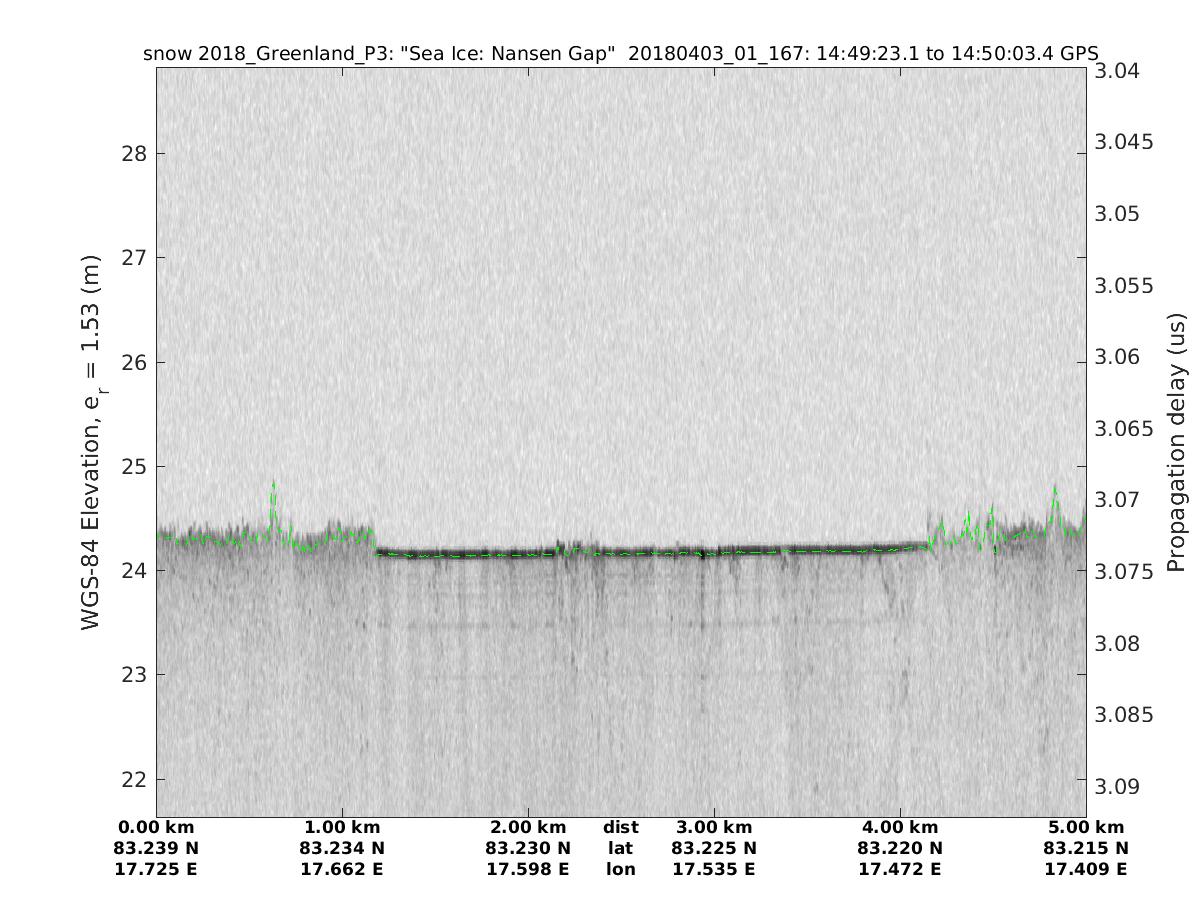The width and height of the screenshot is (1200, 900).
Task: Click the 4.00 km distance label
Action: pos(900,827)
